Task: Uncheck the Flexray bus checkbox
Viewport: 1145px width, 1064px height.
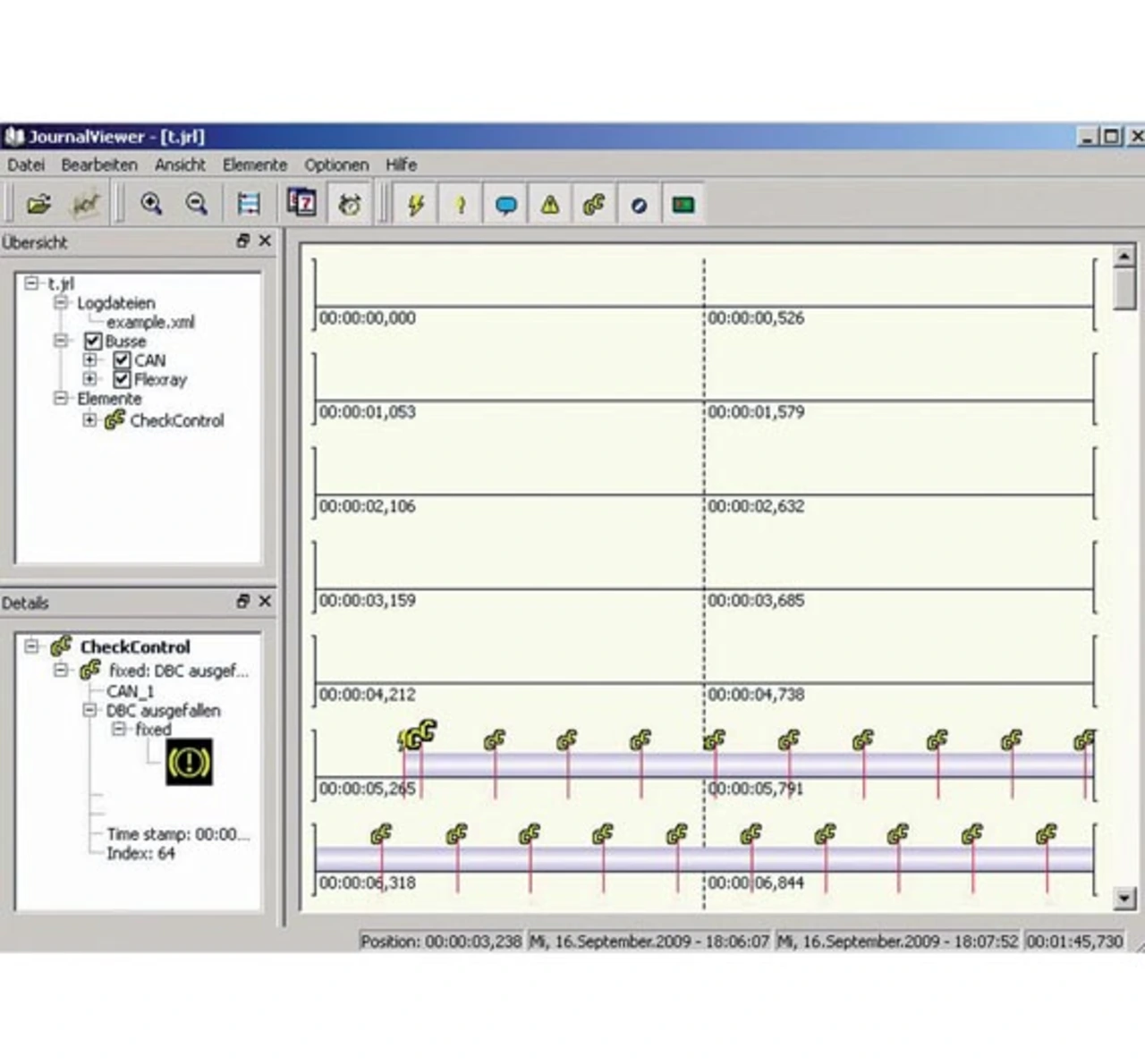Action: 123,380
